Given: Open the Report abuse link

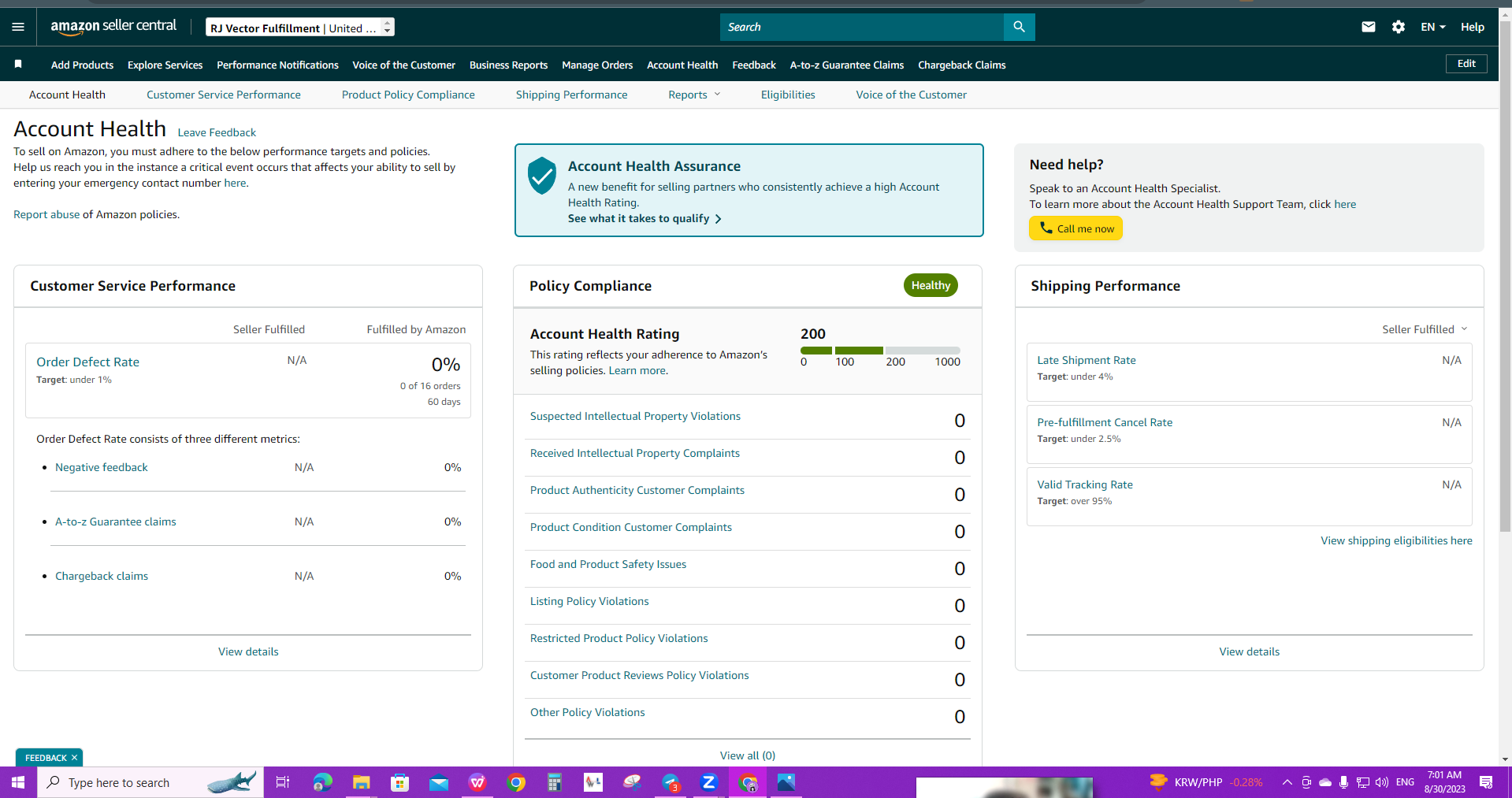Looking at the screenshot, I should coord(46,214).
